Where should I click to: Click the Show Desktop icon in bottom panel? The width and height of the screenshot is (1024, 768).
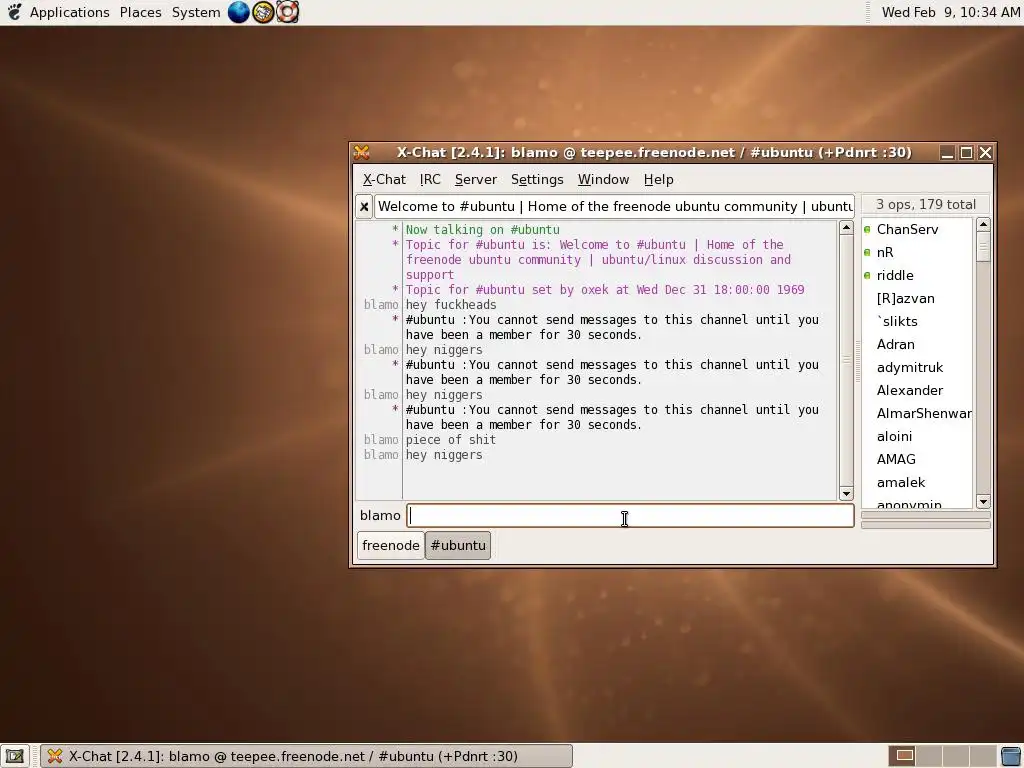click(14, 756)
